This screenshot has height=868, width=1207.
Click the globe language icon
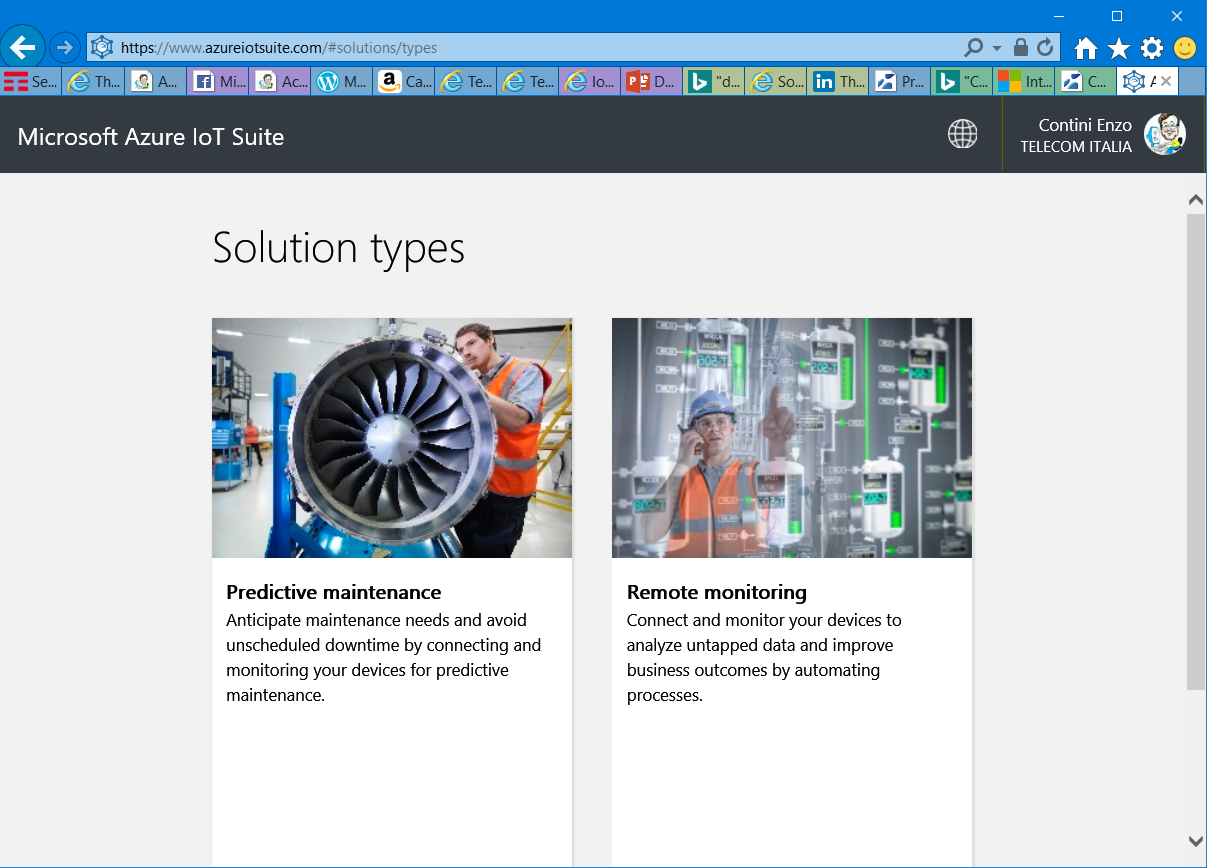pos(962,134)
